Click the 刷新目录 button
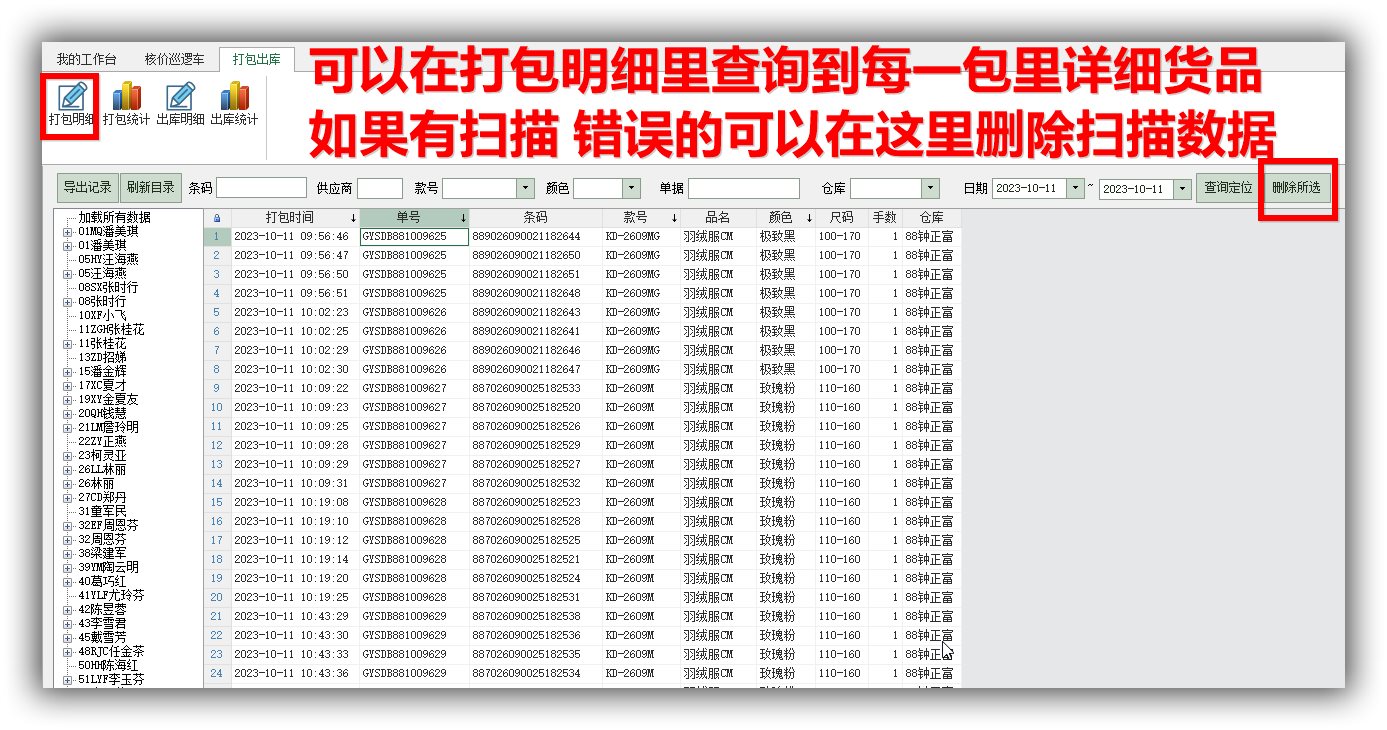The width and height of the screenshot is (1387, 730). [x=150, y=188]
